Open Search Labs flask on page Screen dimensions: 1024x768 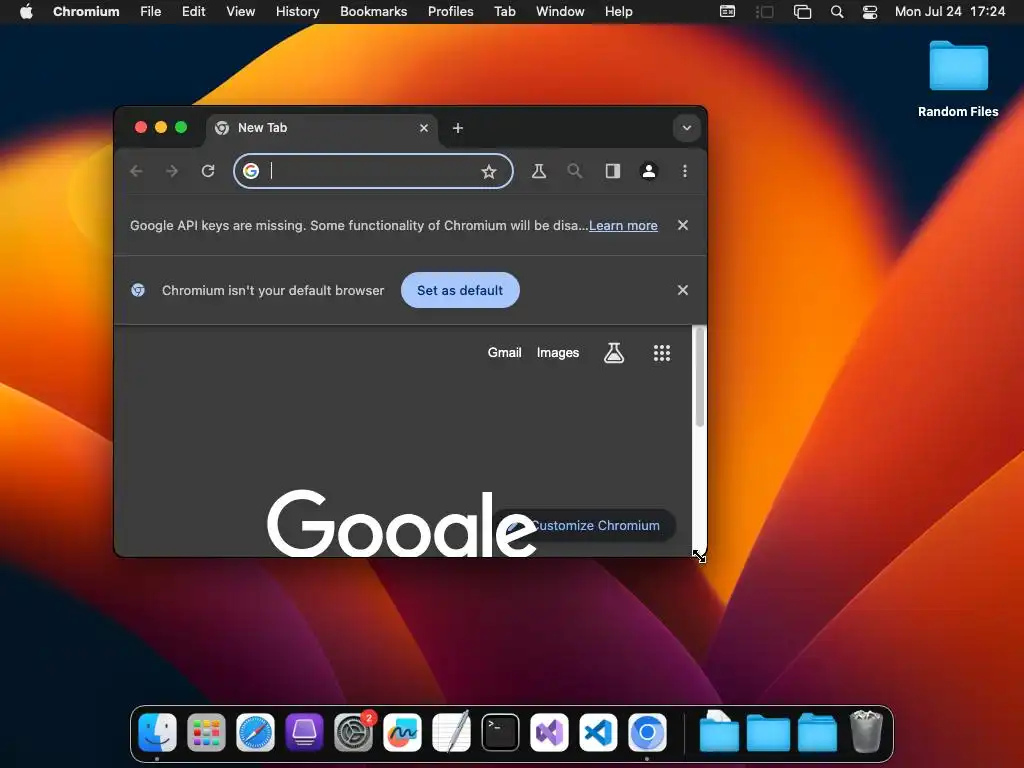click(x=614, y=353)
